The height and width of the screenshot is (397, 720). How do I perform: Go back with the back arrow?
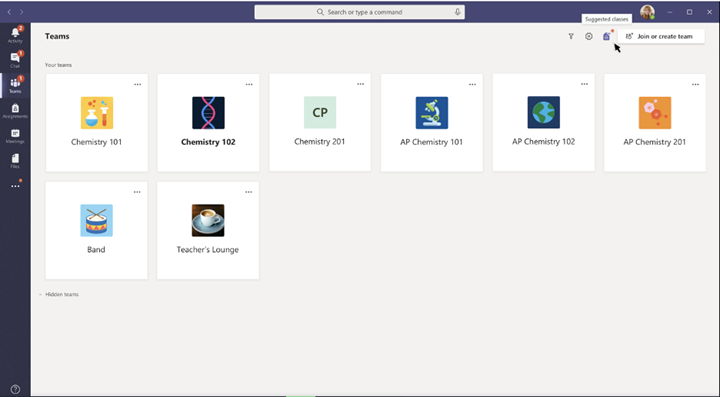pyautogui.click(x=9, y=12)
